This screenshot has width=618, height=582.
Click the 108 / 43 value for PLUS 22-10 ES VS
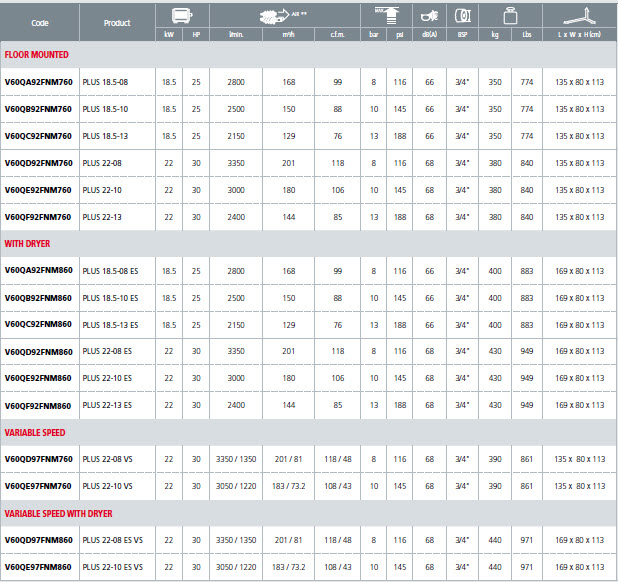click(338, 567)
